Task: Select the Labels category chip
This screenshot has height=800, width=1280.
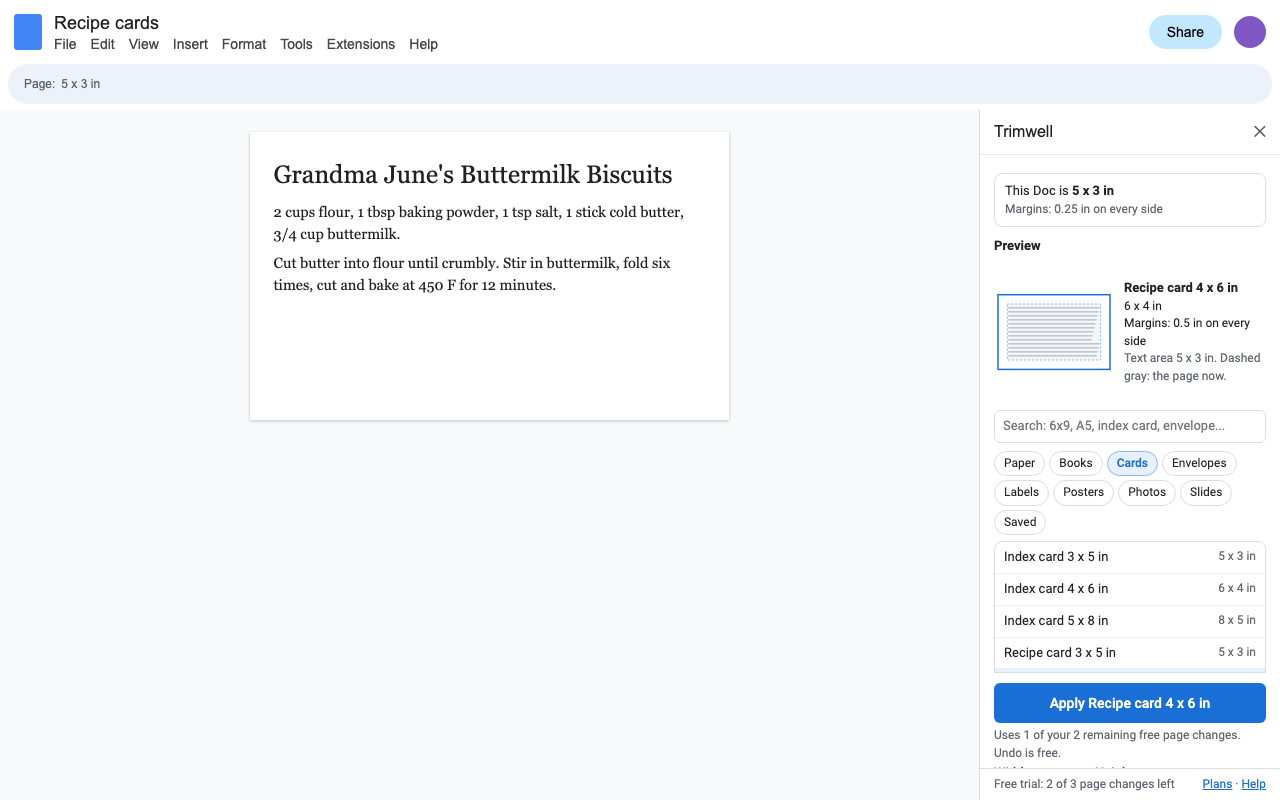Action: point(1021,492)
